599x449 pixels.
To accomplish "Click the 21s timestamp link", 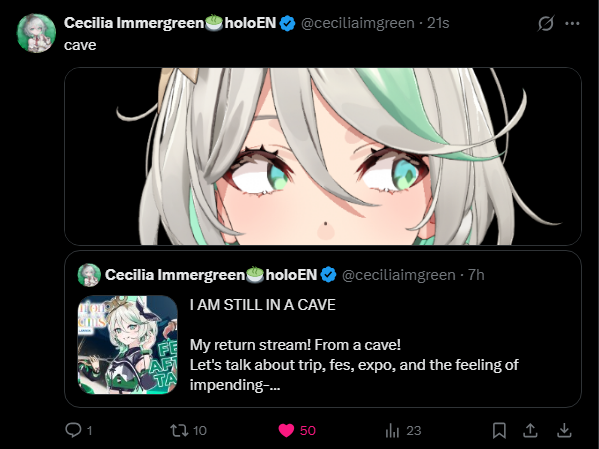I will coord(438,23).
